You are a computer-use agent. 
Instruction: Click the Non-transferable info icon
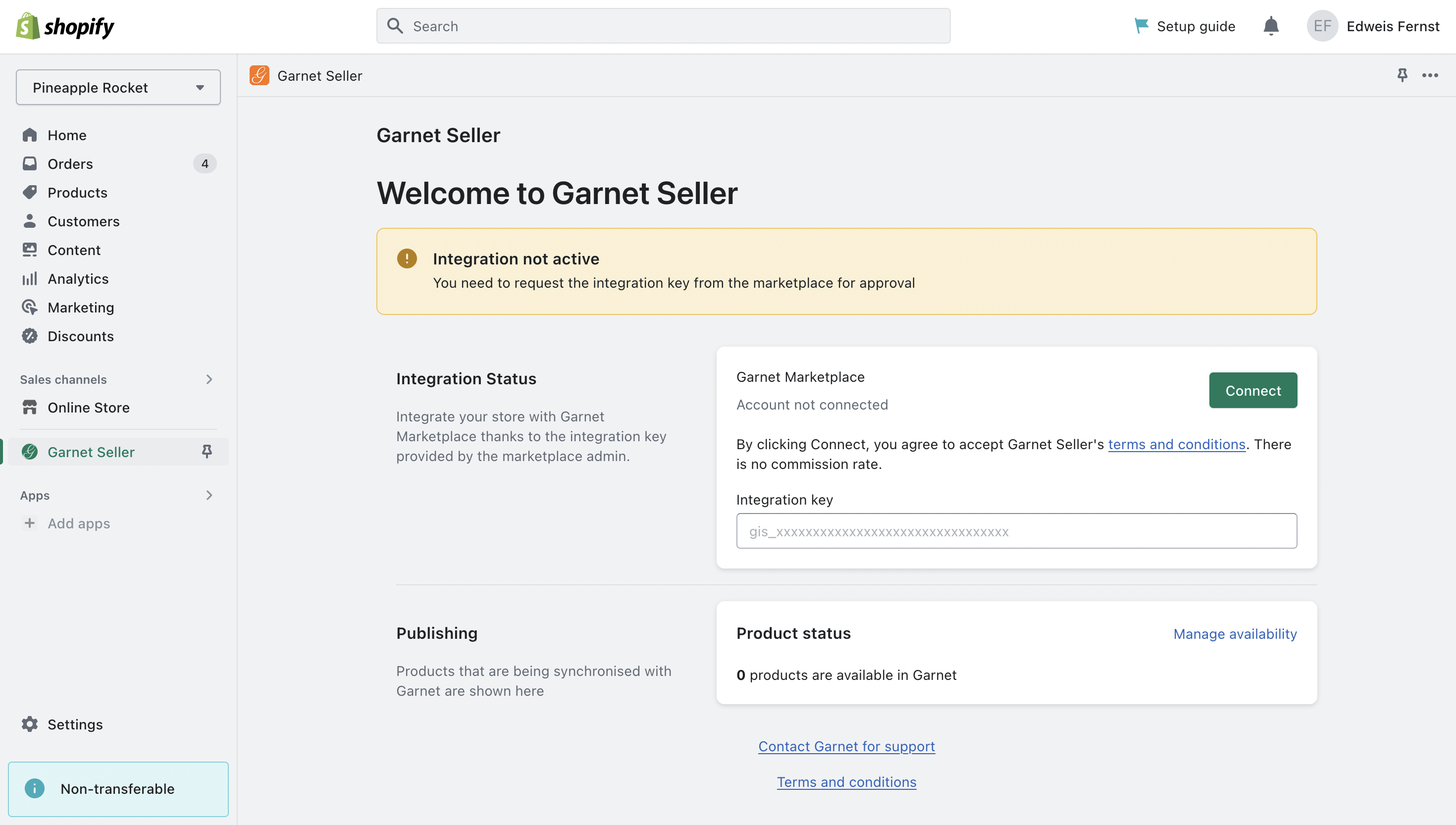click(x=35, y=788)
